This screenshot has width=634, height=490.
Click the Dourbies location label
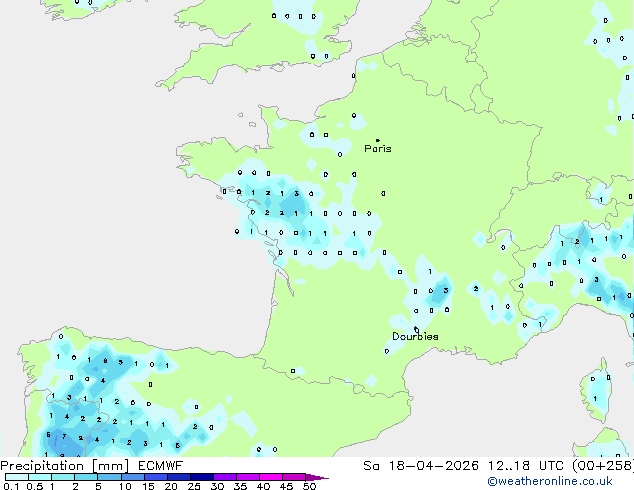pos(415,336)
